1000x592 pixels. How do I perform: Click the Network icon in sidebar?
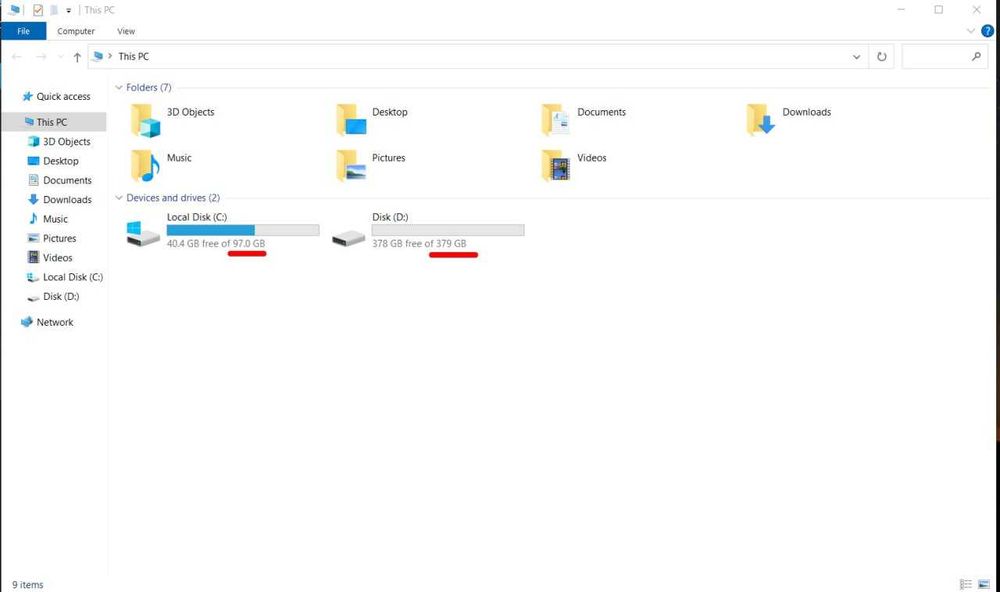[27, 322]
